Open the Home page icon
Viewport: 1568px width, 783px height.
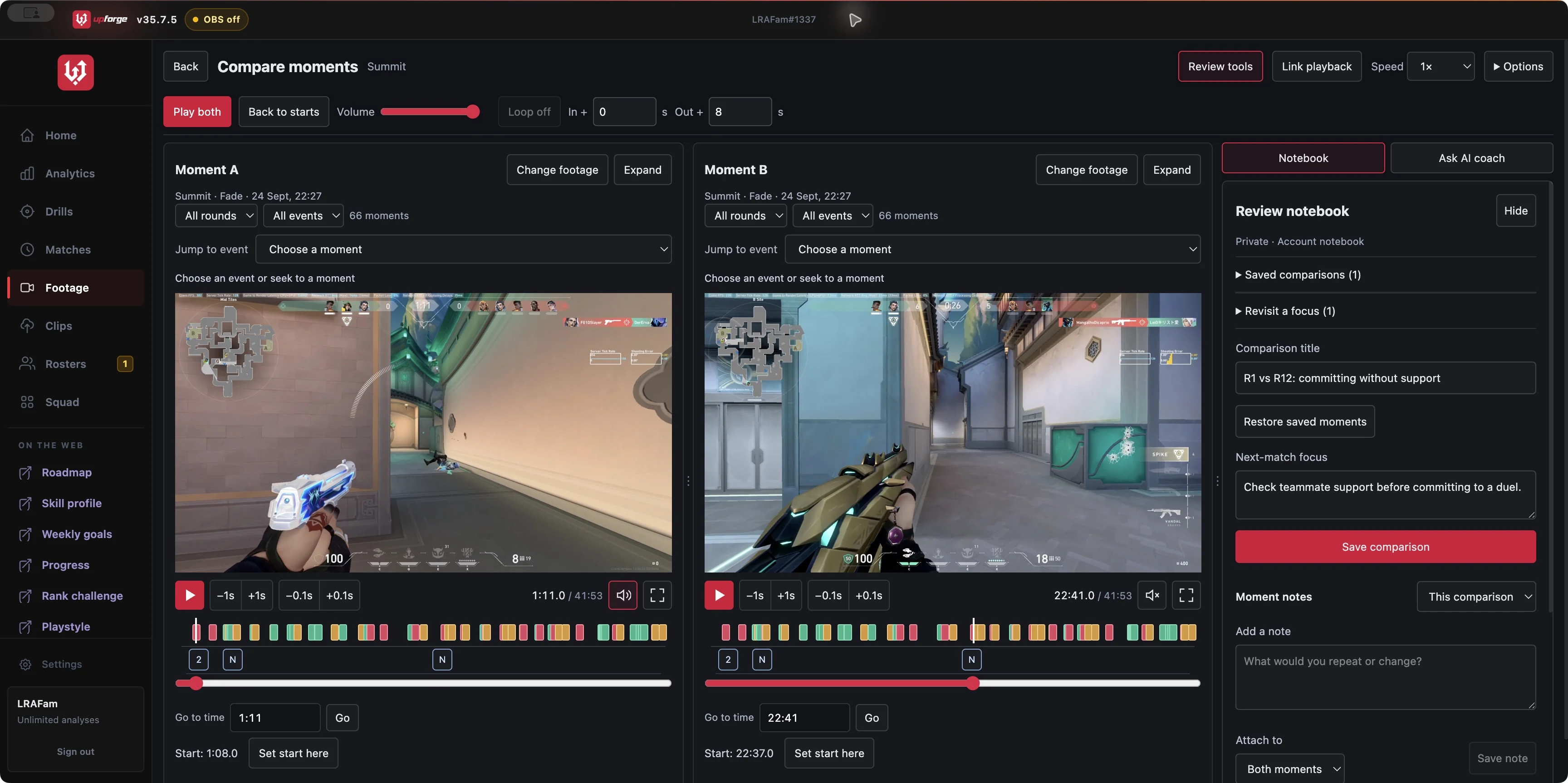27,135
